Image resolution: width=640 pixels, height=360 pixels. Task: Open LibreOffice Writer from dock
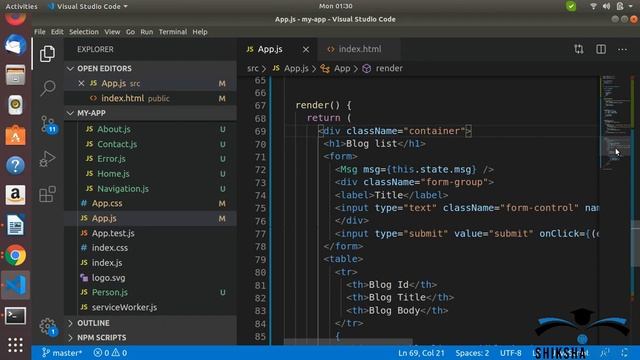pos(15,225)
